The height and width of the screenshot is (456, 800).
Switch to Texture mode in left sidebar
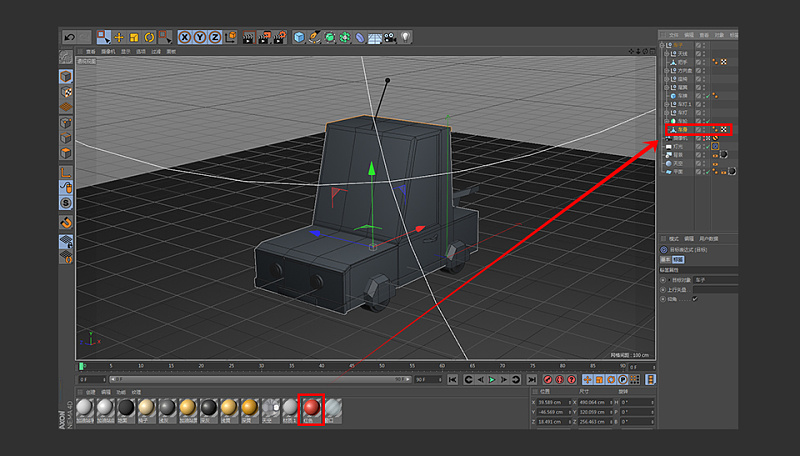[x=66, y=92]
